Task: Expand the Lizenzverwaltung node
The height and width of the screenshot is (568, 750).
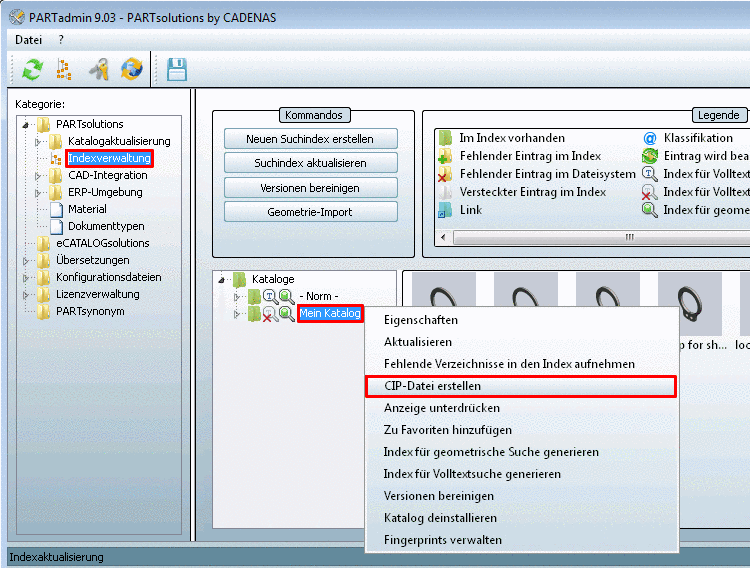Action: [26, 295]
